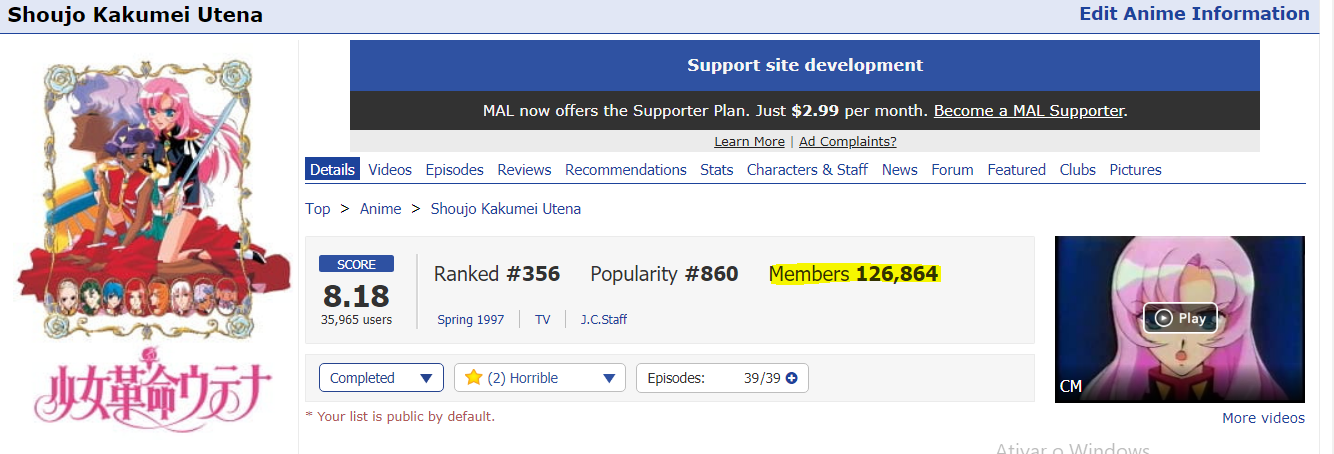Click the plus icon to increment episodes
The width and height of the screenshot is (1334, 454).
click(792, 378)
